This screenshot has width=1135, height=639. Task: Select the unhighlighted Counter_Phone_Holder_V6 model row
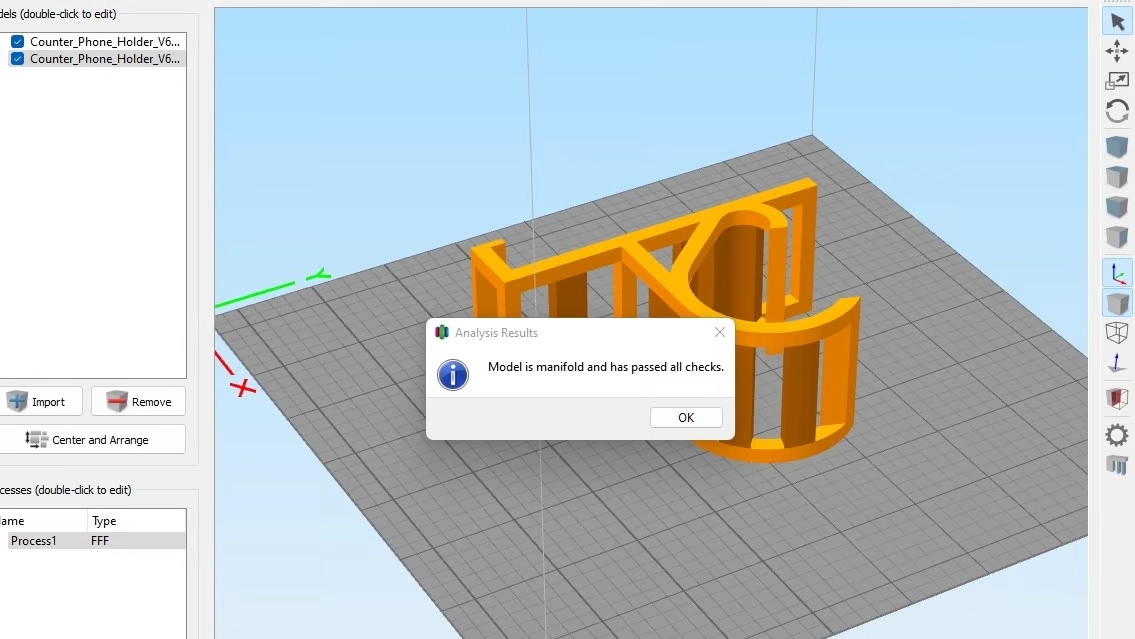96,41
